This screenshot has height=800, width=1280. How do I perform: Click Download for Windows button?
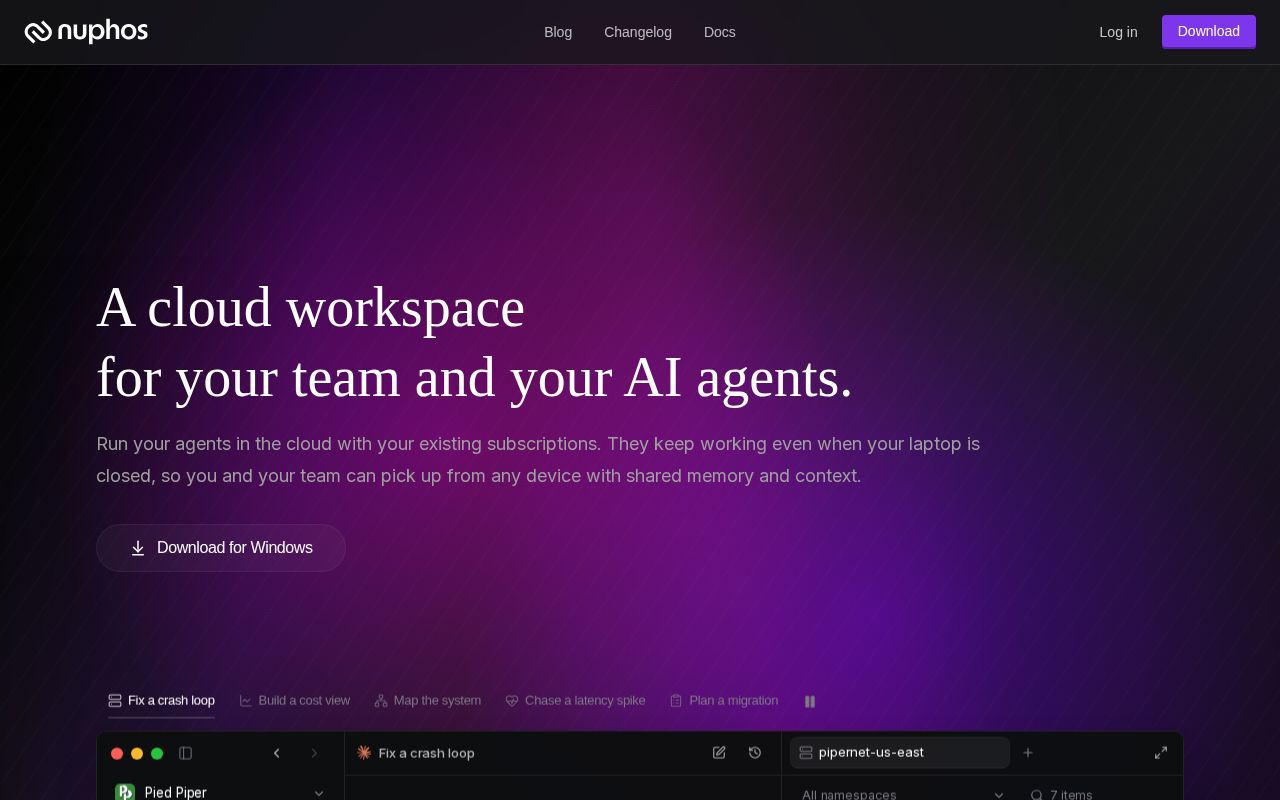click(x=221, y=548)
